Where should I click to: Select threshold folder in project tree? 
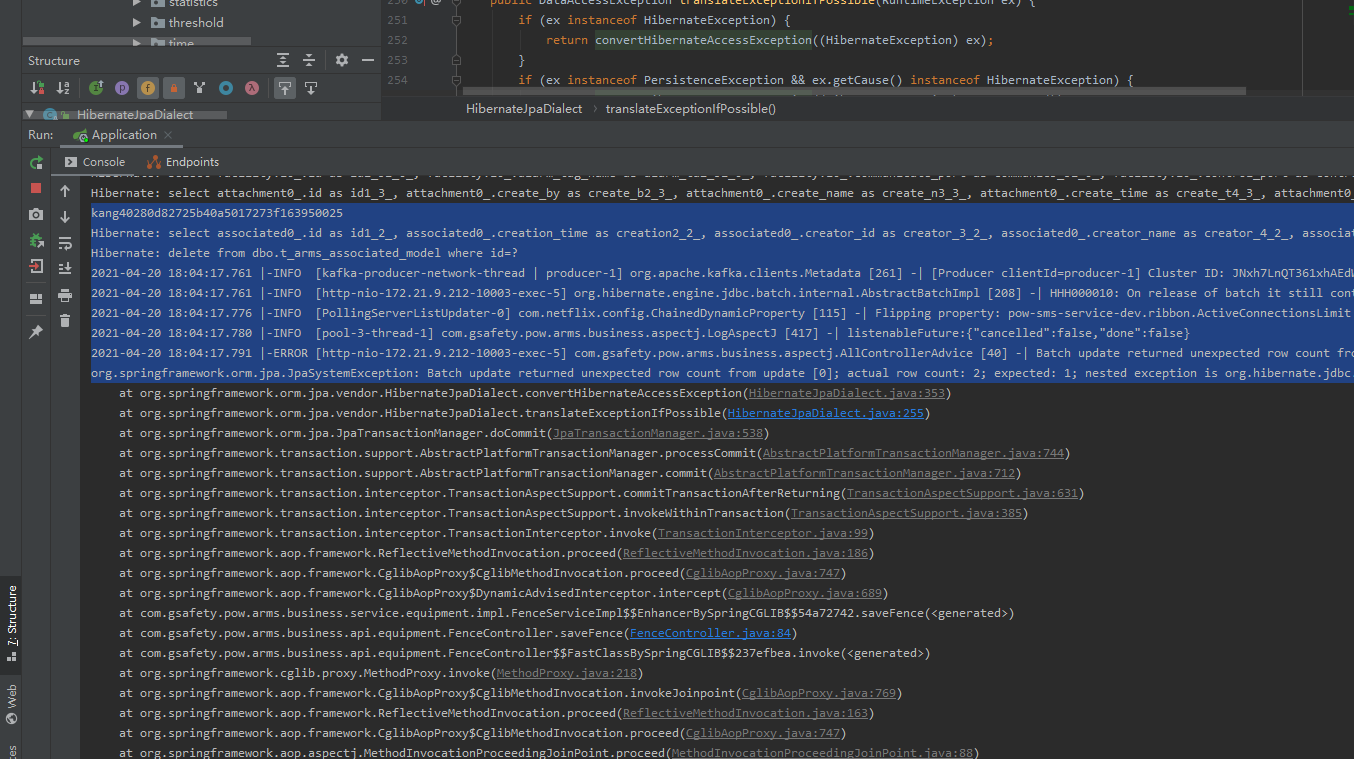[x=196, y=22]
